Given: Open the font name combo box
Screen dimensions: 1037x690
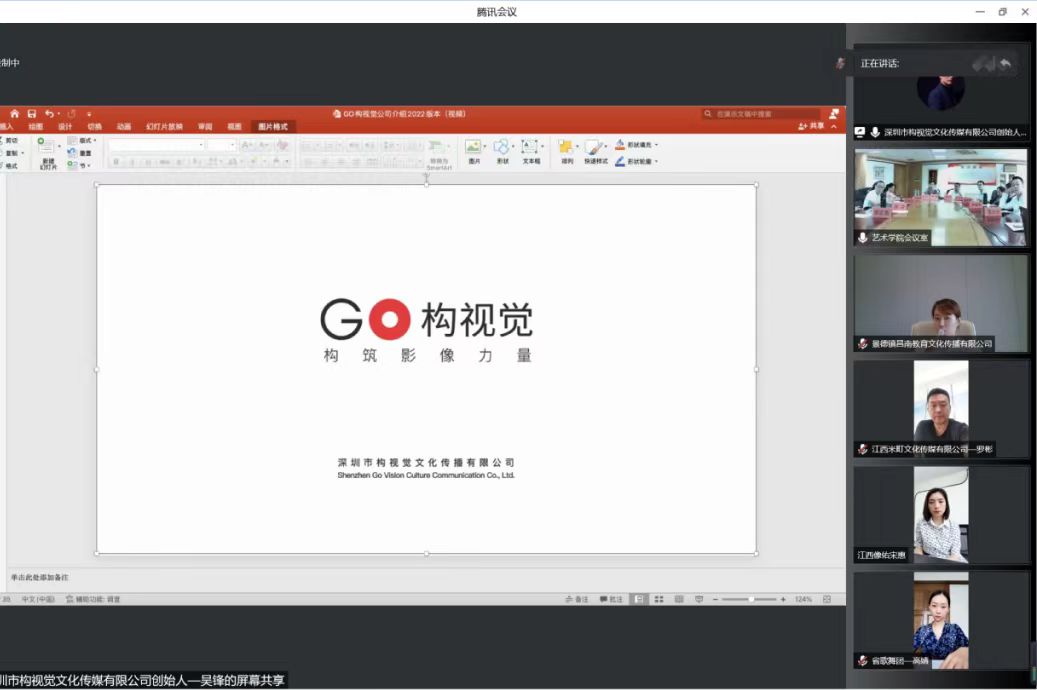Looking at the screenshot, I should pyautogui.click(x=157, y=145).
